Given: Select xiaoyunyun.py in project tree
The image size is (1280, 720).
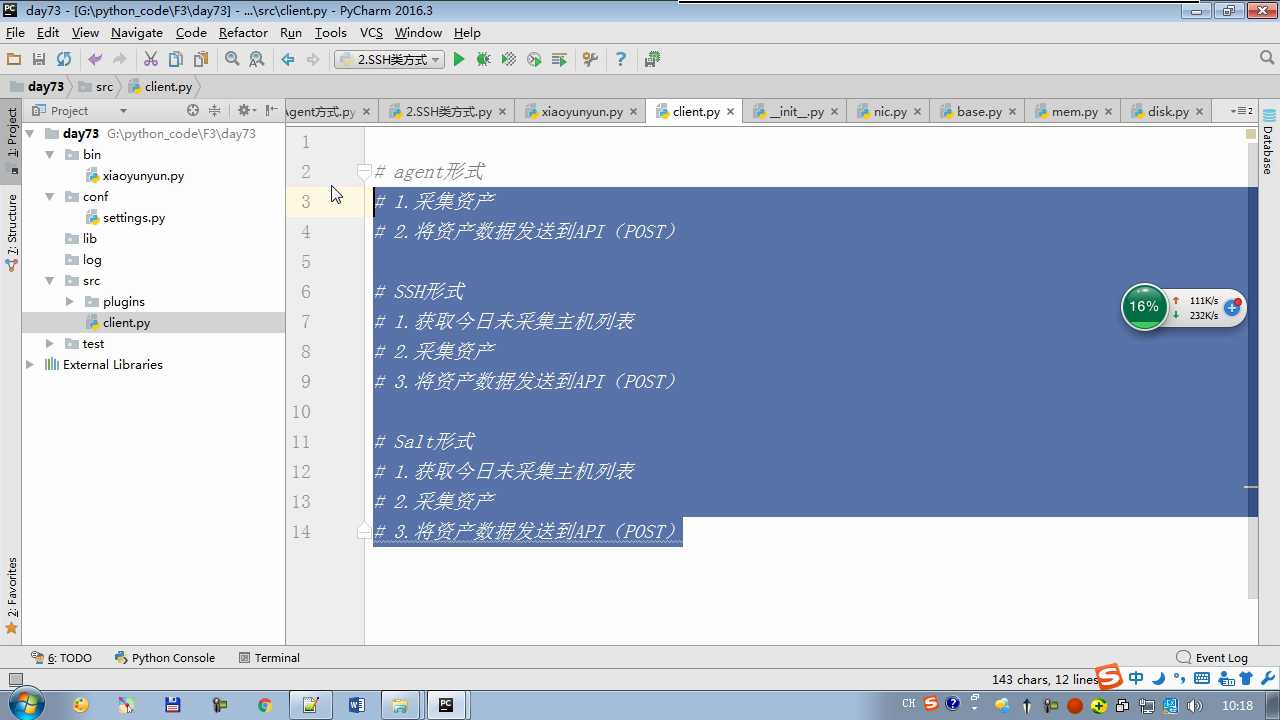Looking at the screenshot, I should click(x=143, y=176).
